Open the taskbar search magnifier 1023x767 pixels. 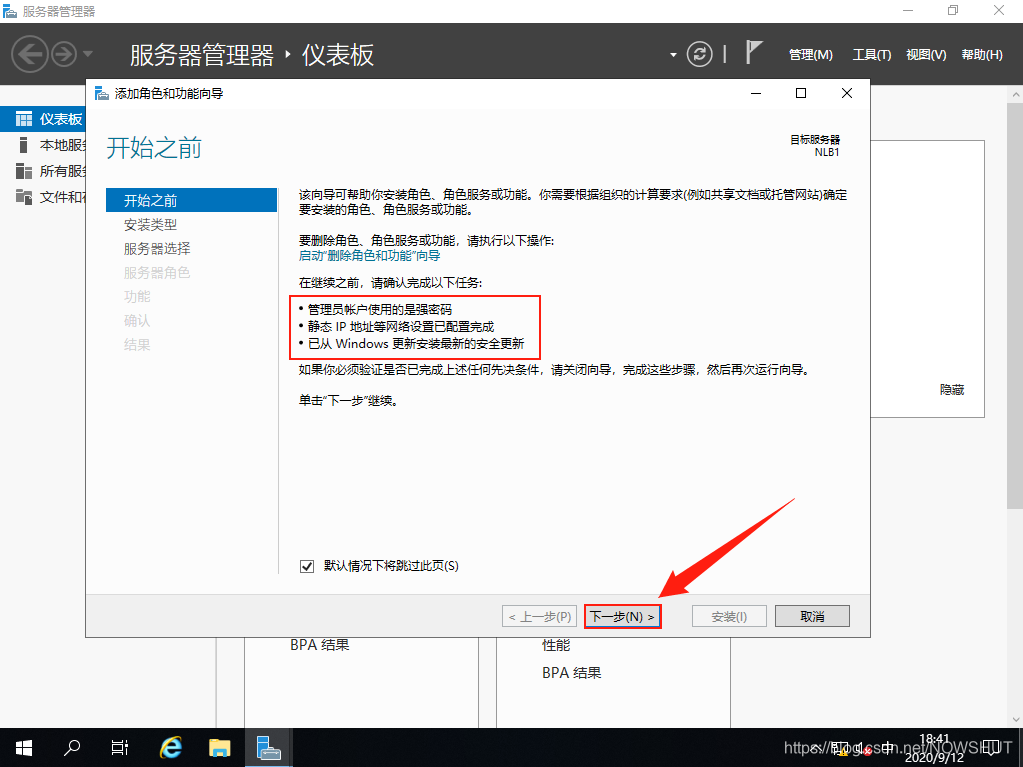pyautogui.click(x=72, y=747)
